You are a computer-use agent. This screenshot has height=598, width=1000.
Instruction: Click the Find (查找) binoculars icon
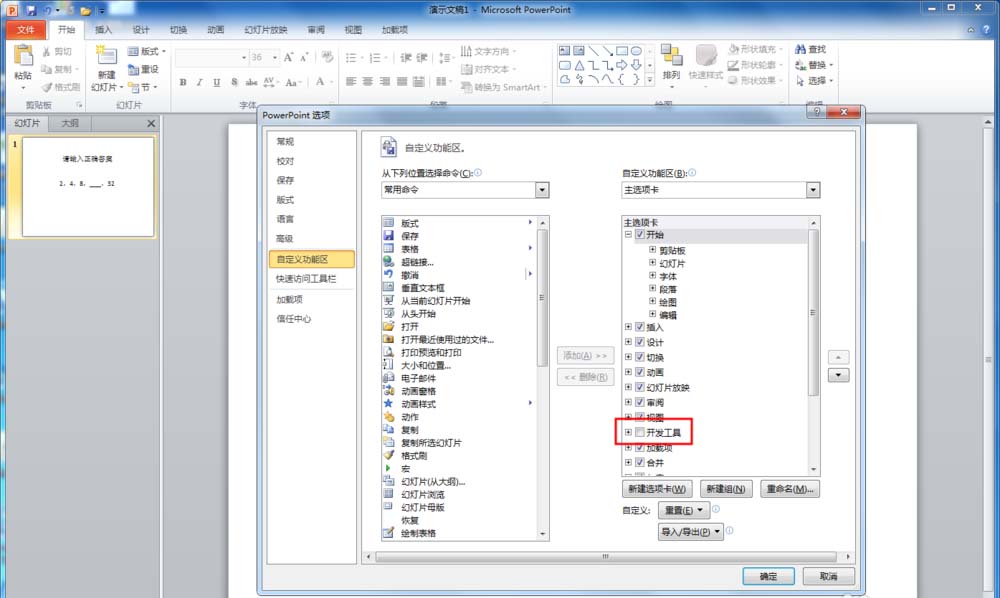tap(800, 49)
